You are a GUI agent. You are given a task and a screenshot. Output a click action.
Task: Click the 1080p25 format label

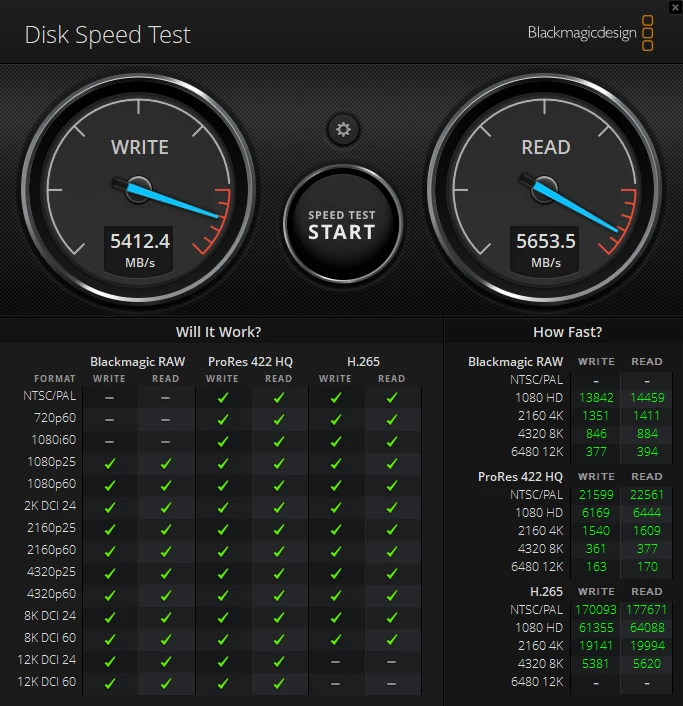(51, 462)
